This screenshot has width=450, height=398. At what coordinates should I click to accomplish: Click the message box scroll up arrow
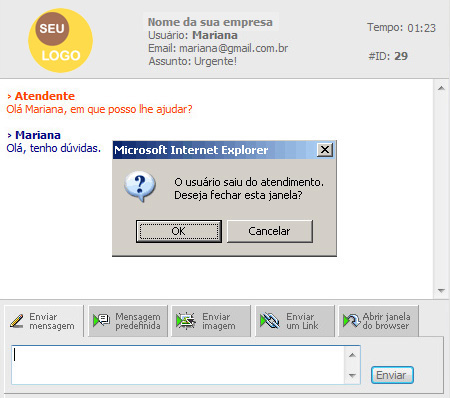tap(352, 355)
